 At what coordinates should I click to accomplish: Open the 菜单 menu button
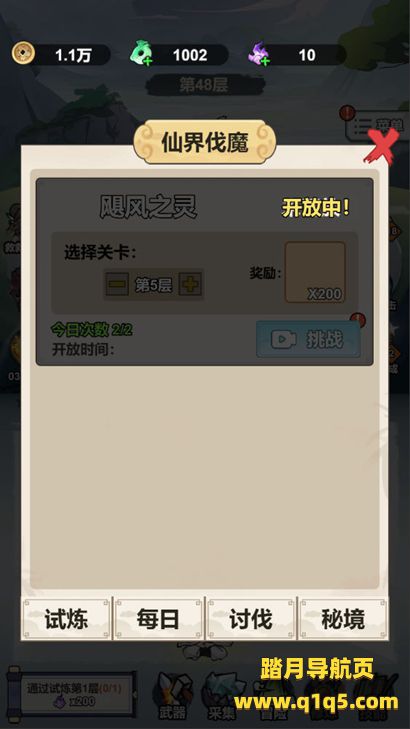[377, 126]
